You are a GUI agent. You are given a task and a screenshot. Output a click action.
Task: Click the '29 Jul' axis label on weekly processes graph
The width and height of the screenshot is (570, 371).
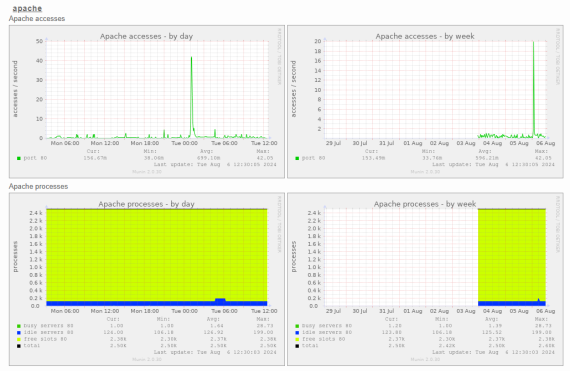[333, 311]
